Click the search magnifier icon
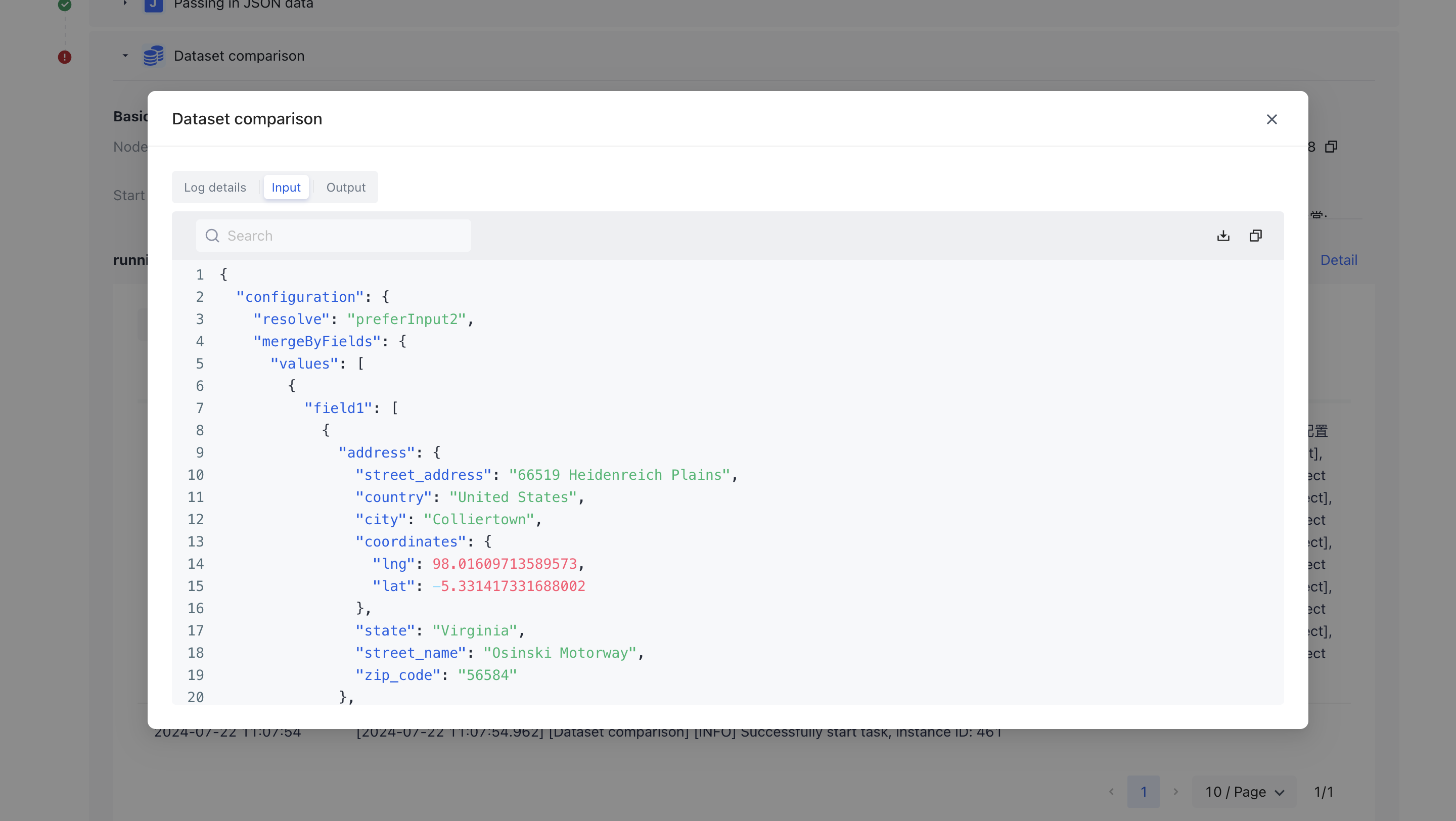 click(x=212, y=236)
